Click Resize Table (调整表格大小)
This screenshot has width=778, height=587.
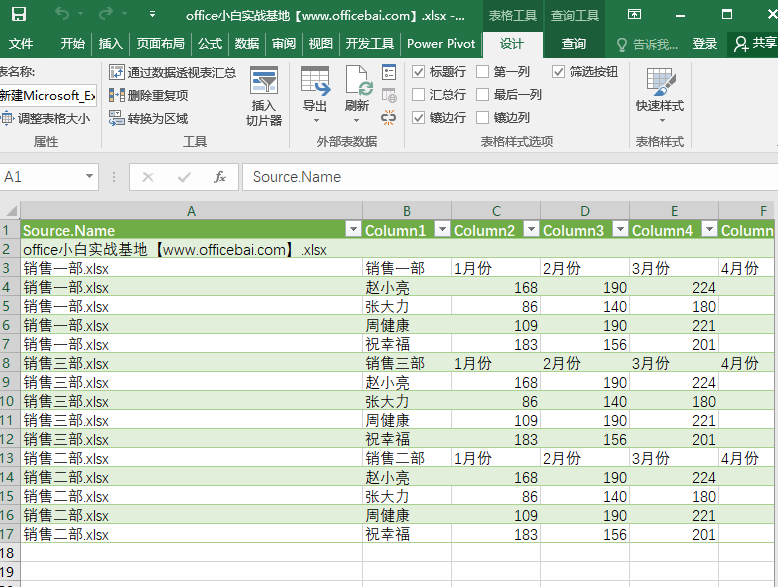pyautogui.click(x=46, y=119)
